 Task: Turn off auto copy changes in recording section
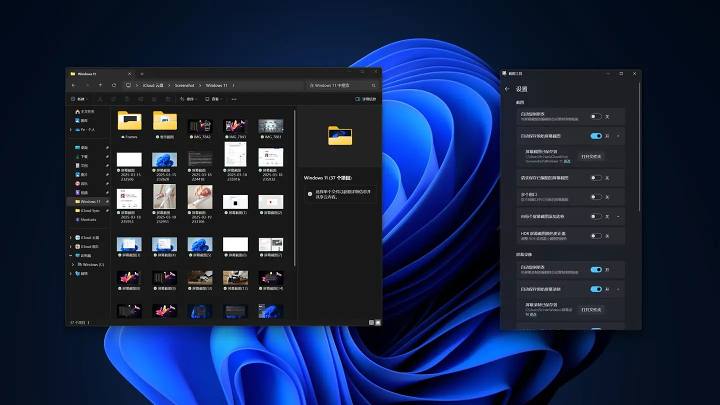[596, 270]
